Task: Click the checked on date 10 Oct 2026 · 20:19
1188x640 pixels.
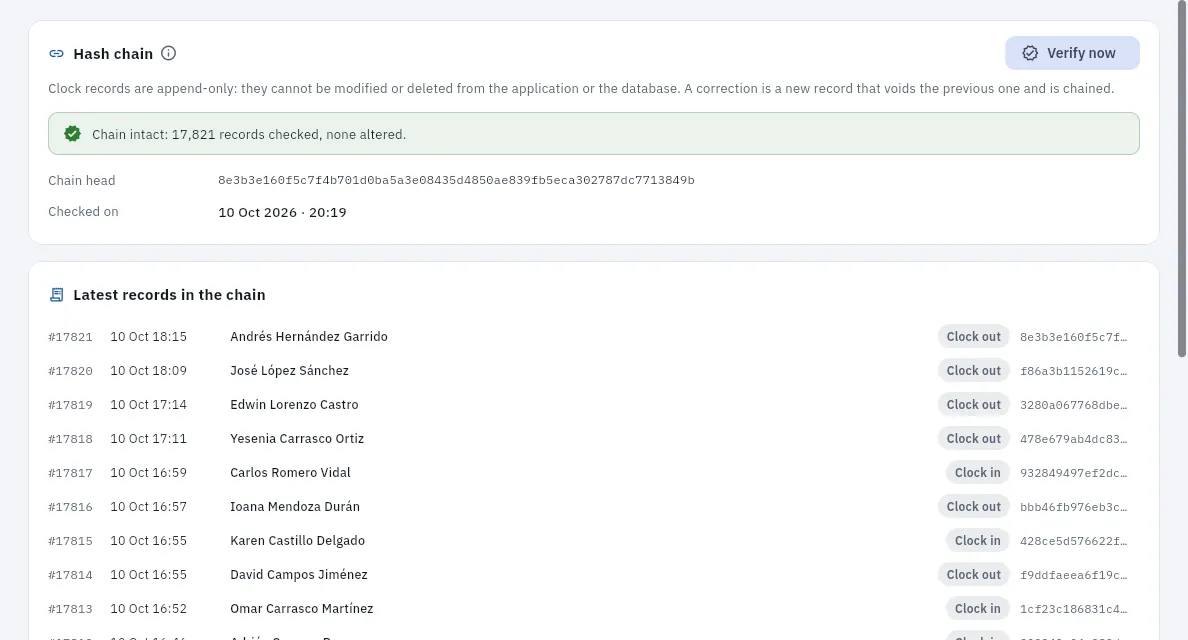Action: [x=282, y=212]
